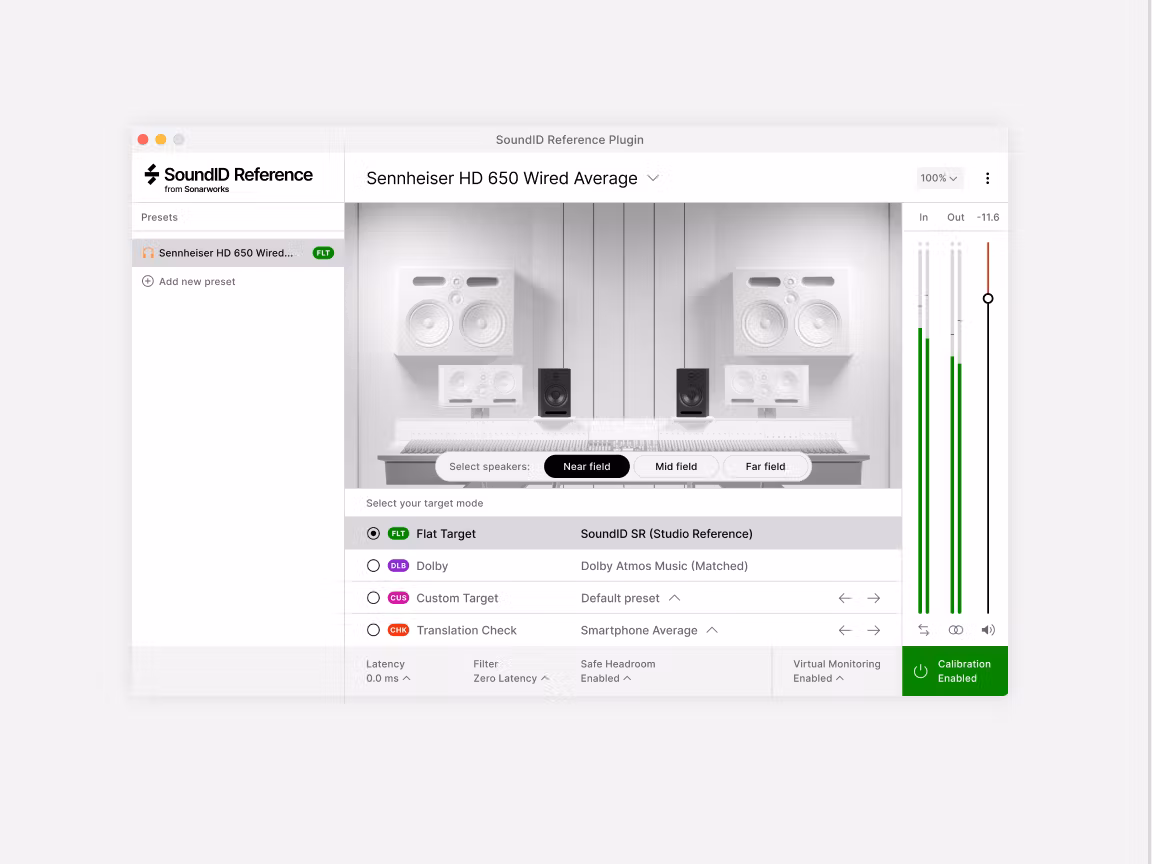Select the Translation Check radio button
Image resolution: width=1152 pixels, height=864 pixels.
tap(373, 630)
